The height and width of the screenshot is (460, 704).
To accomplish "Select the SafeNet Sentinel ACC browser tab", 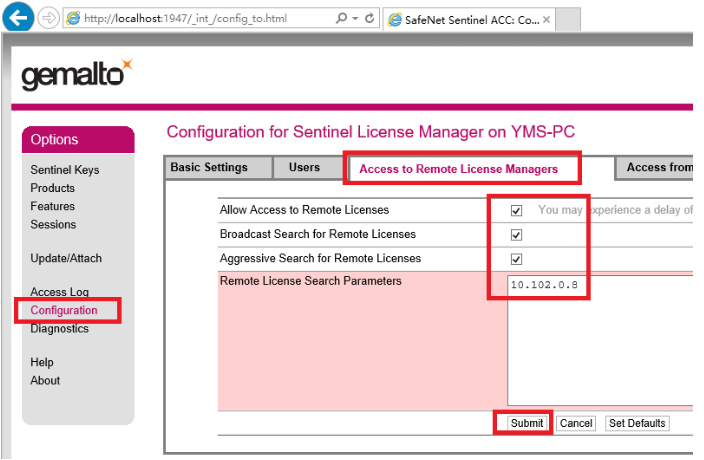I will click(470, 20).
